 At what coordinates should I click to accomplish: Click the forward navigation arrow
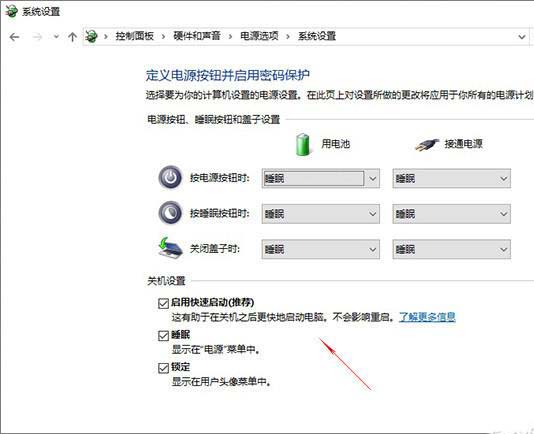tap(37, 36)
